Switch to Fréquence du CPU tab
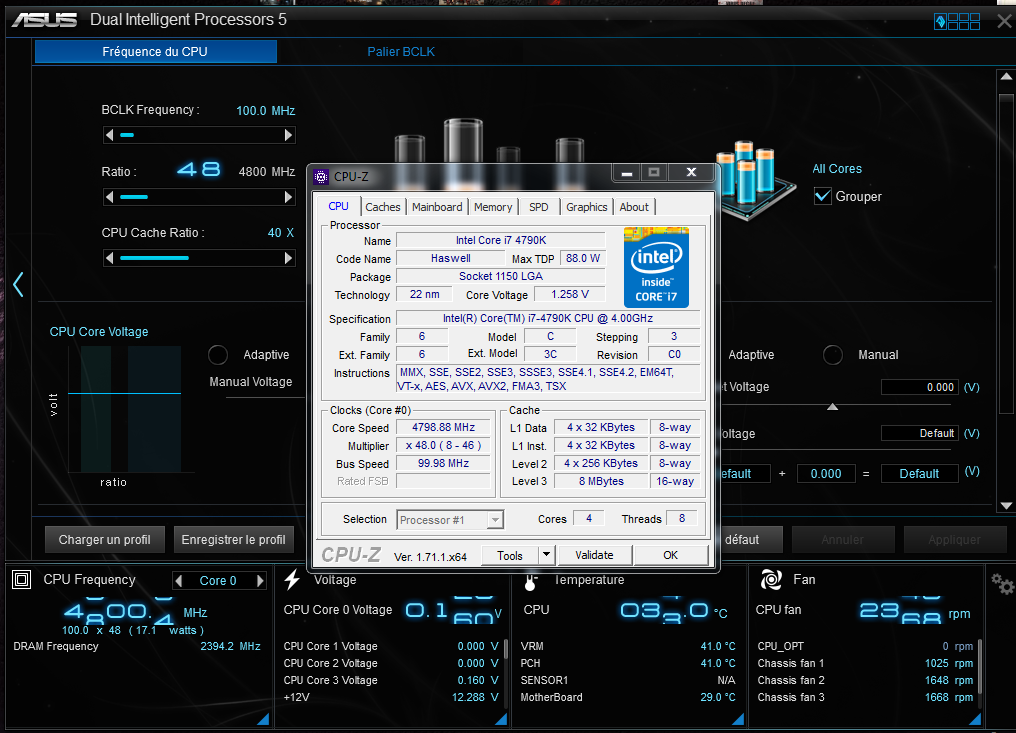 coord(156,52)
